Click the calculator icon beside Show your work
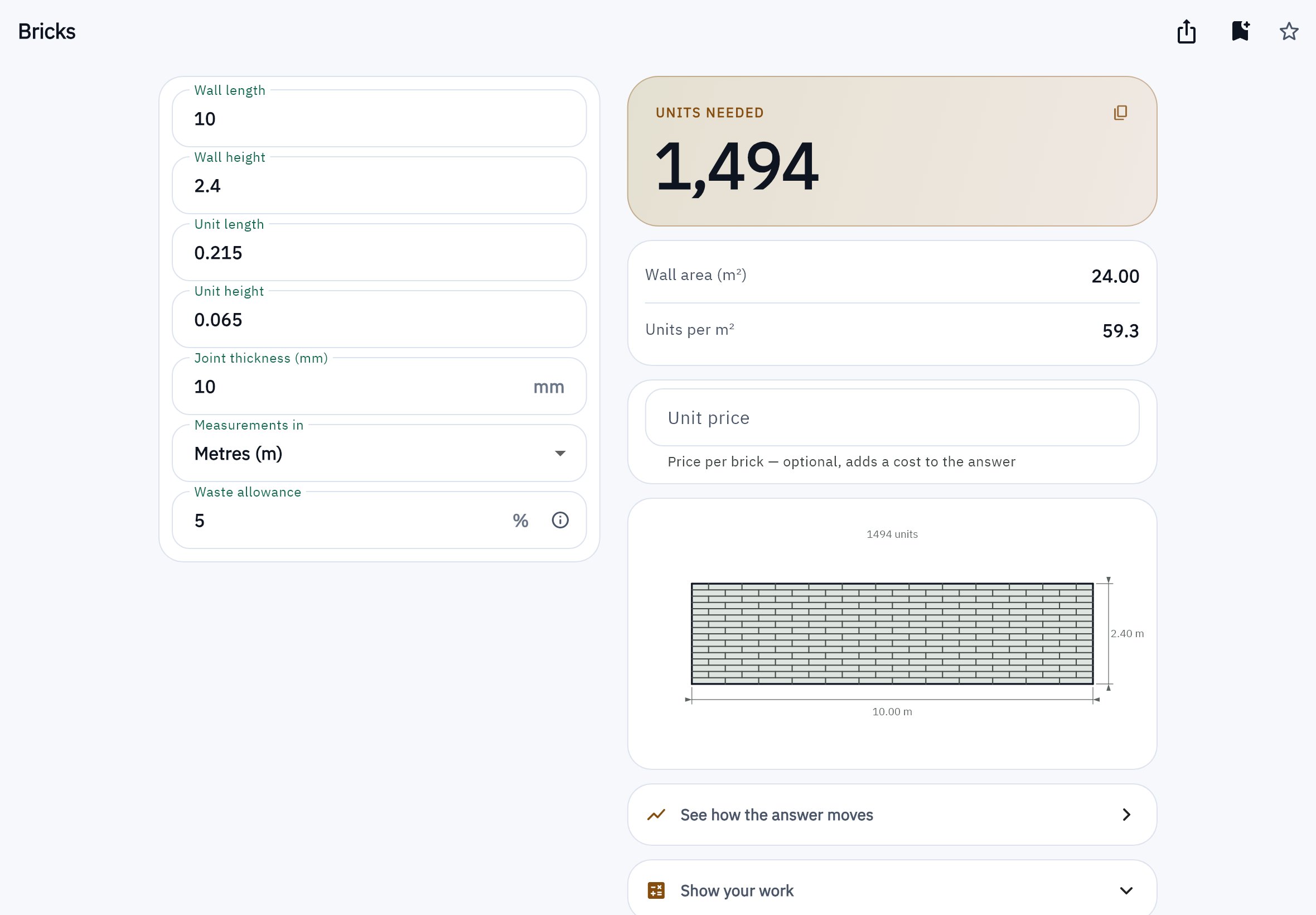 pyautogui.click(x=656, y=890)
